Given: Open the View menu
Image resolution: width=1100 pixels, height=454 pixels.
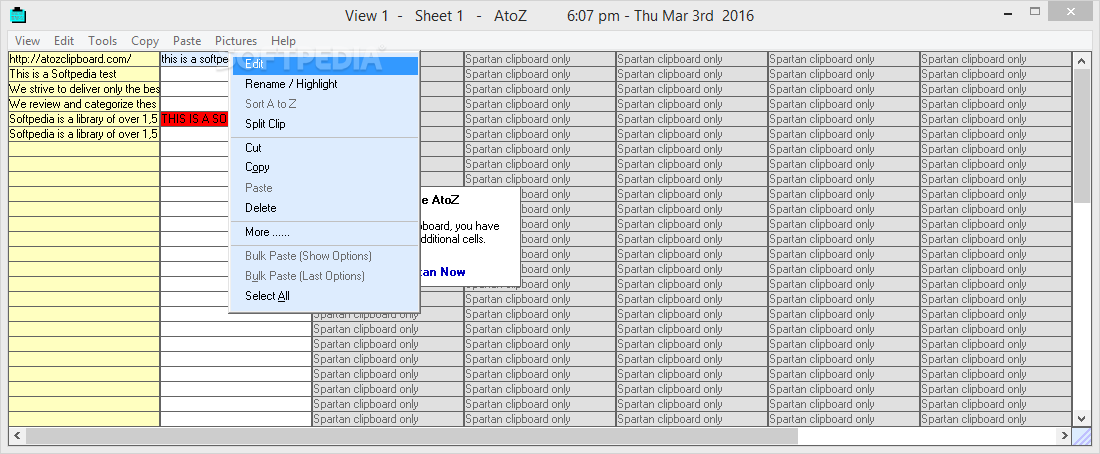Looking at the screenshot, I should [27, 41].
